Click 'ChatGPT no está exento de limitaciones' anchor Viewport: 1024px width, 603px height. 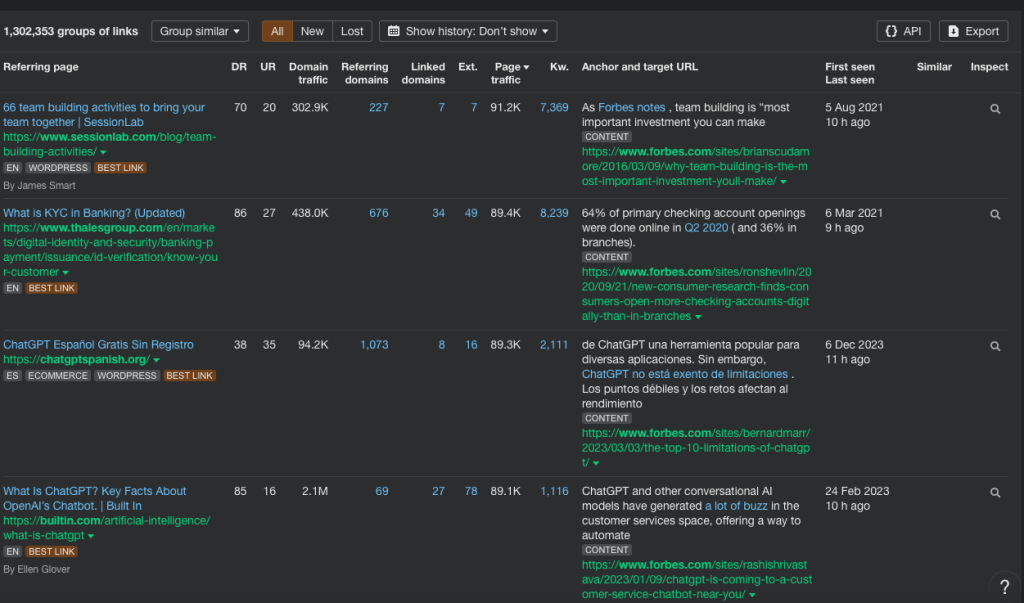[684, 374]
